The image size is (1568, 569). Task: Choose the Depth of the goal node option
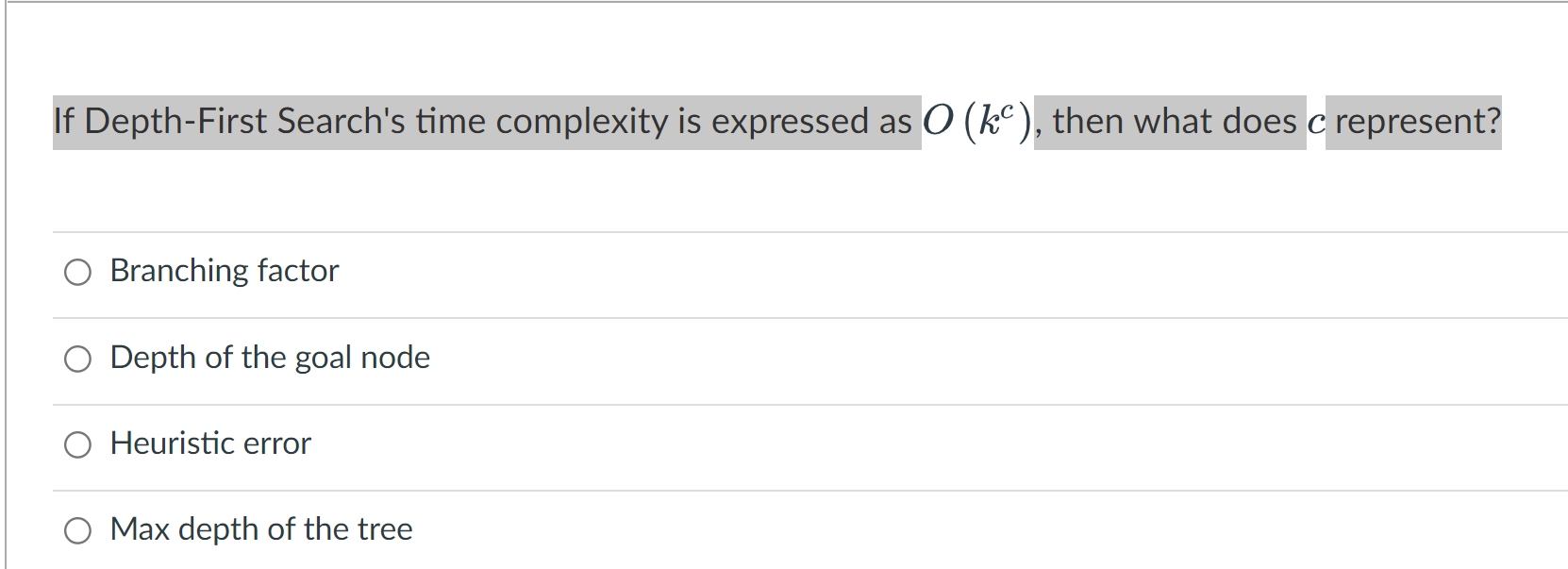[x=78, y=359]
